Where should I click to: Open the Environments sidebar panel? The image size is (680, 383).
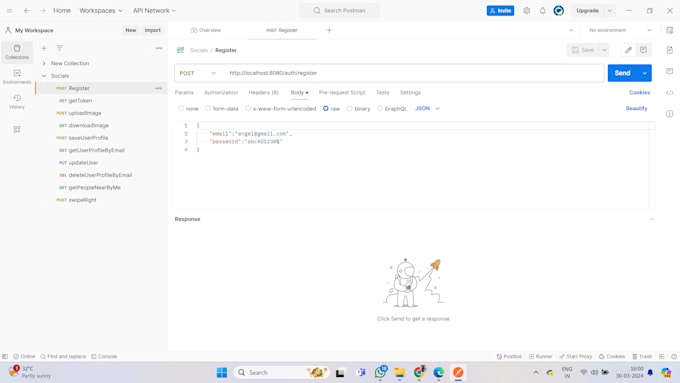click(17, 76)
